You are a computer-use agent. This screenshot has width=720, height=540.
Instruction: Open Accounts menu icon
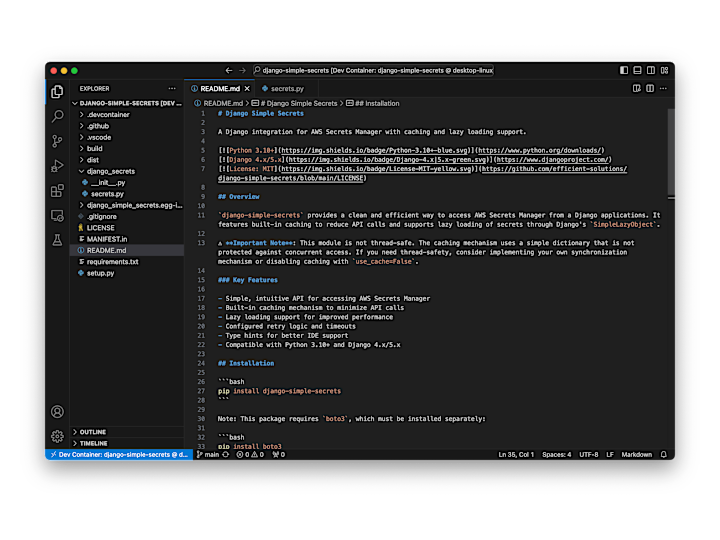tap(57, 411)
